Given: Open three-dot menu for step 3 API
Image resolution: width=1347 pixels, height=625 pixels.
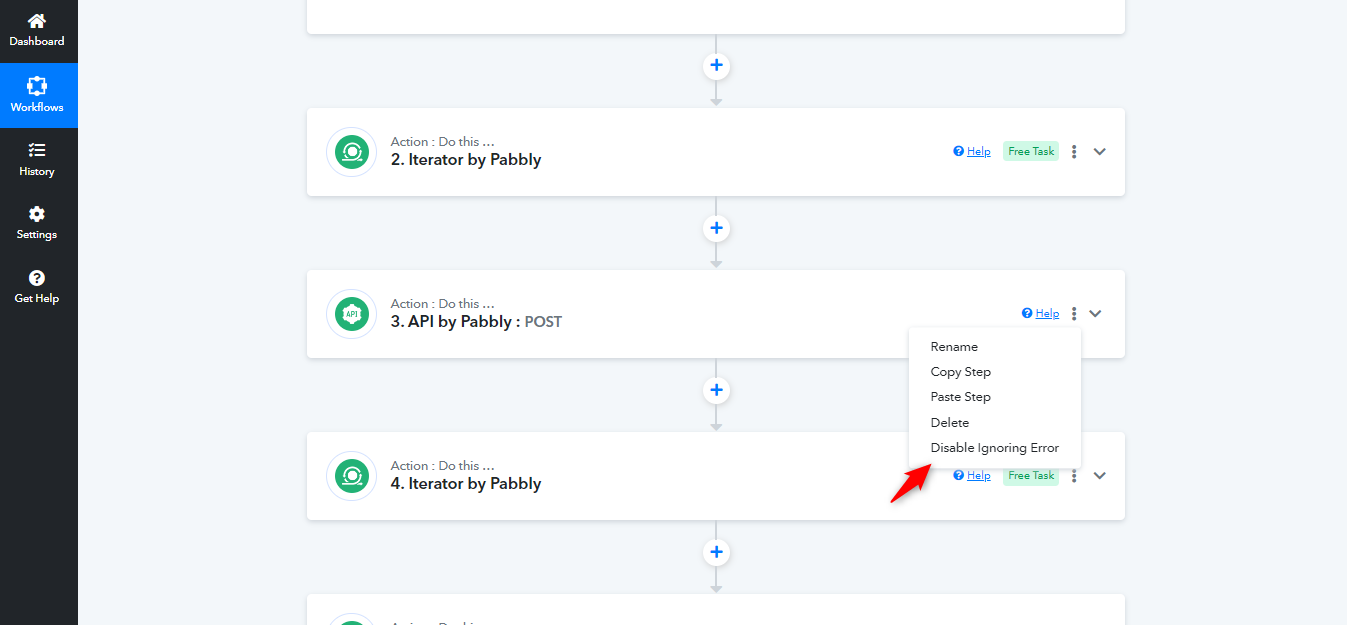Looking at the screenshot, I should click(x=1074, y=314).
